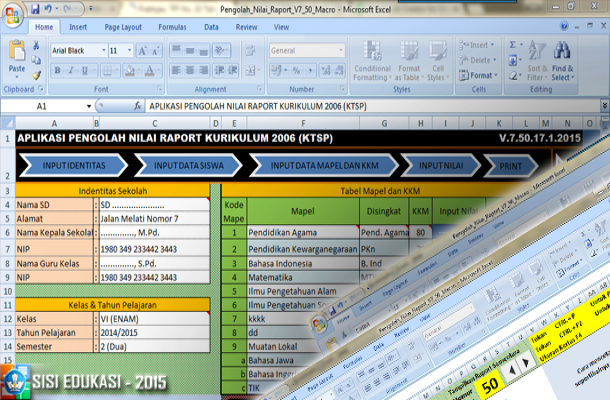Increase decimal places
This screenshot has height=400, width=610.
point(326,70)
